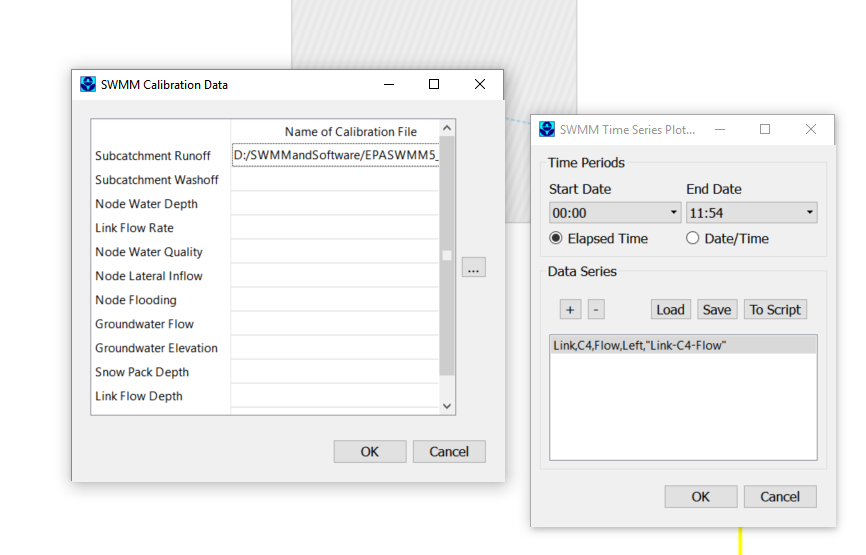Image resolution: width=866 pixels, height=555 pixels.
Task: Click the Groundwater Flow file cell
Action: point(335,324)
